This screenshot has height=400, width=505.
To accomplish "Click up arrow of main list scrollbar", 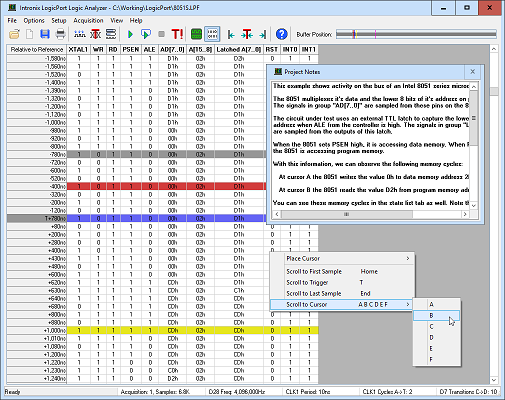I will pyautogui.click(x=494, y=49).
